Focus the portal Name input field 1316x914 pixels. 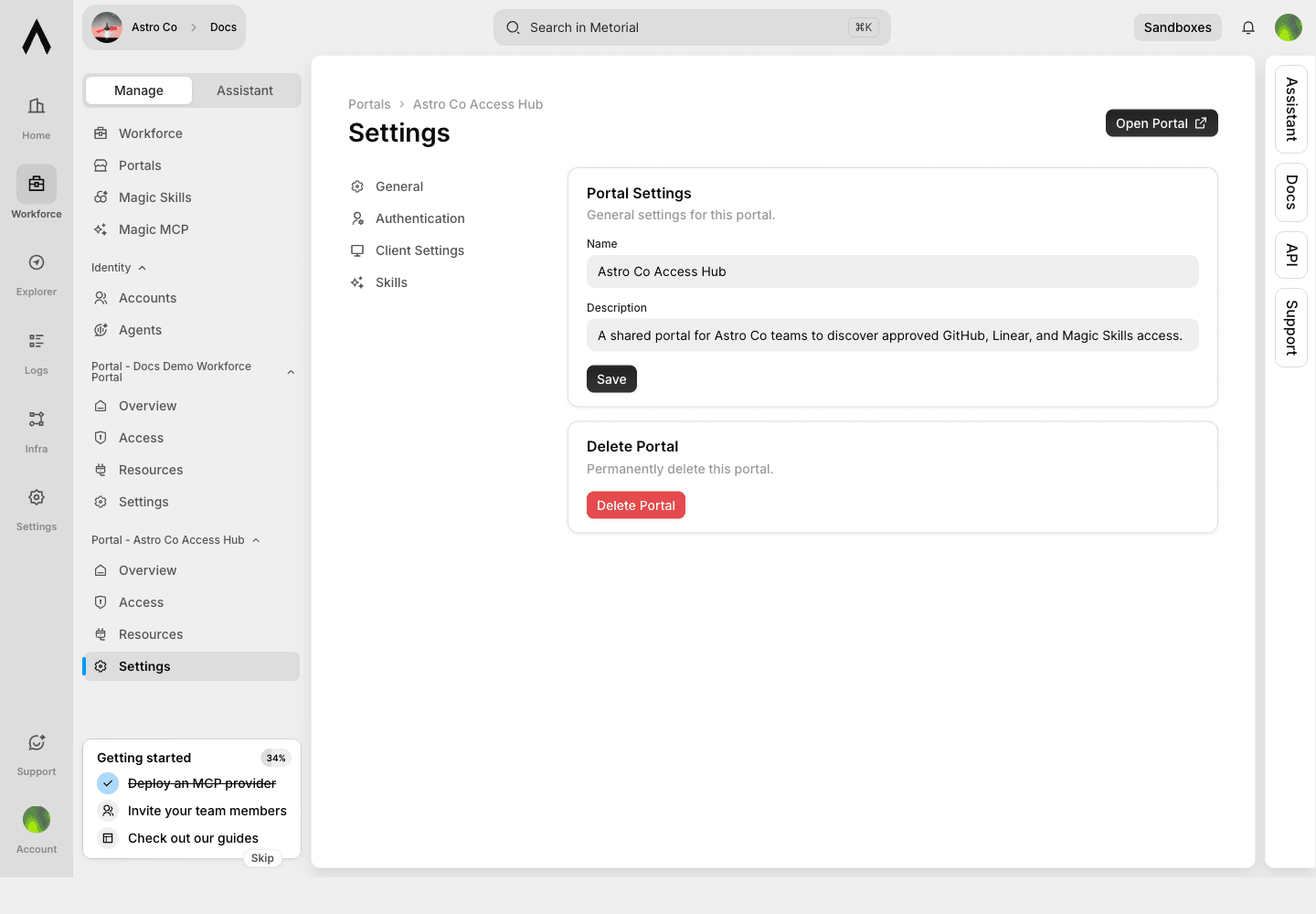pyautogui.click(x=893, y=271)
